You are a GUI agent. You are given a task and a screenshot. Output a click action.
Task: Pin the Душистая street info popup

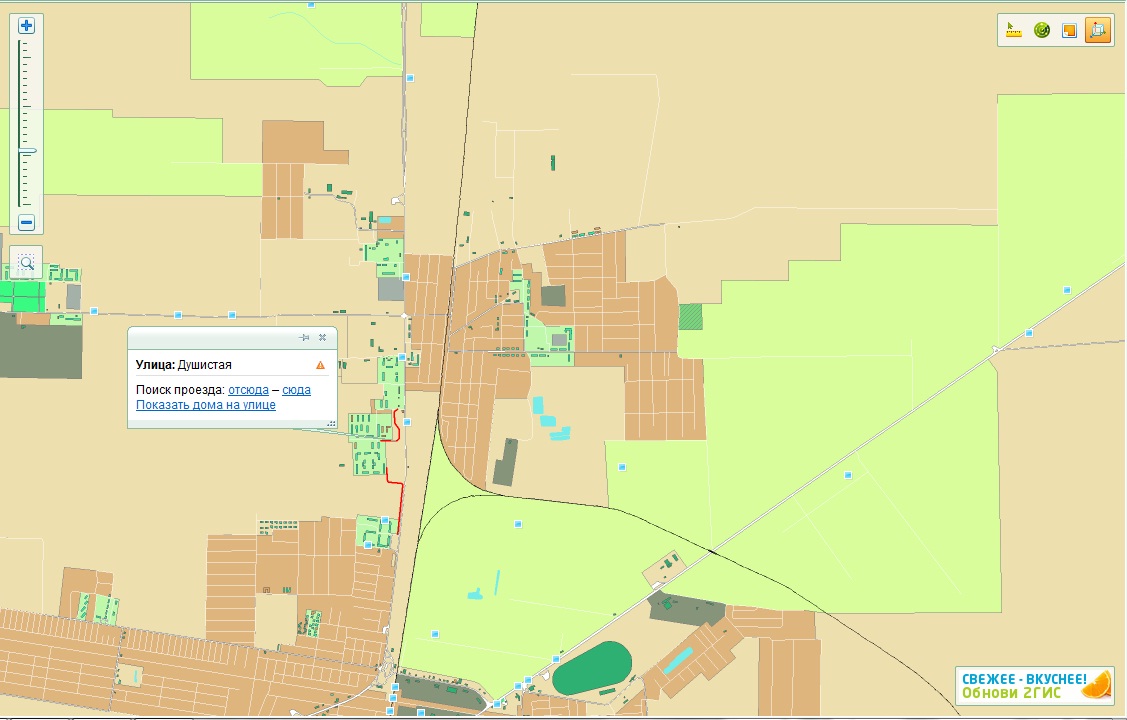pyautogui.click(x=305, y=338)
